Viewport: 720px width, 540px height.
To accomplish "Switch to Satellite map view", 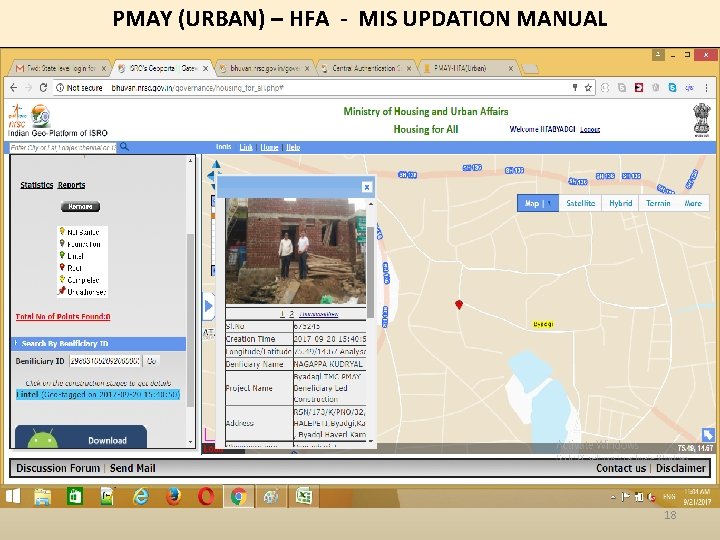I will click(x=580, y=203).
